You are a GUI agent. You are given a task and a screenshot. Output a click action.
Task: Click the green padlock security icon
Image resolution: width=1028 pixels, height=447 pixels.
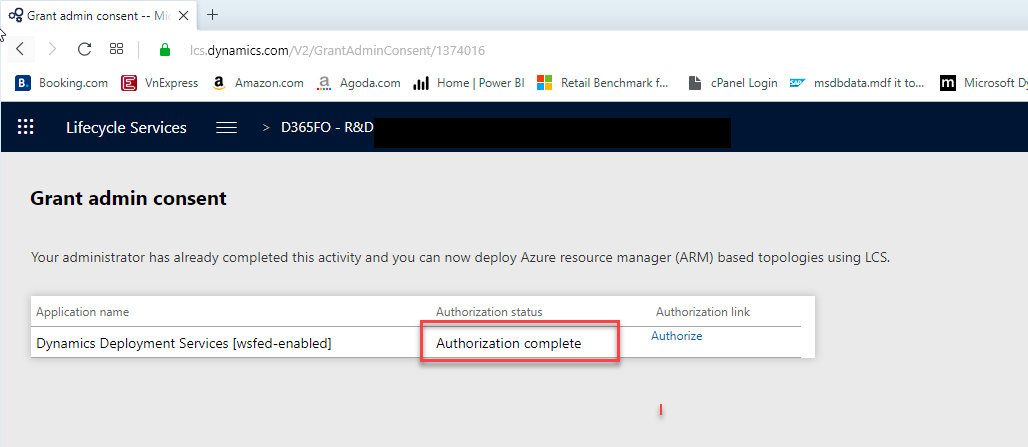coord(165,50)
